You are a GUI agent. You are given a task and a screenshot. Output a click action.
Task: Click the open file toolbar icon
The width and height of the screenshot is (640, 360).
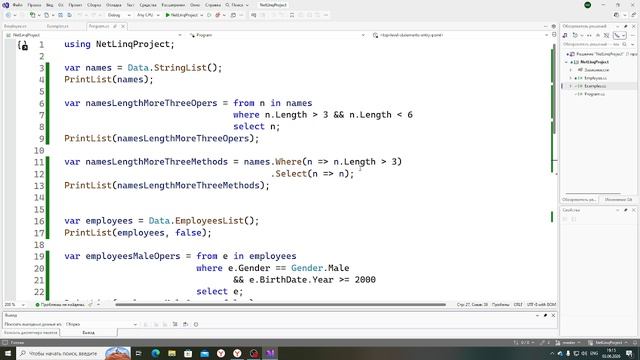point(46,15)
